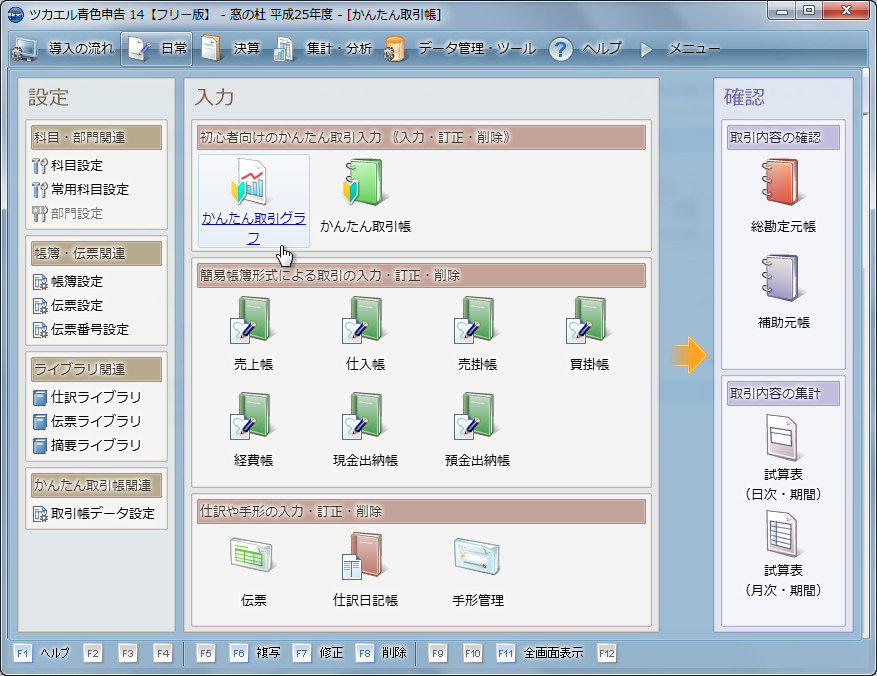Click the F6 複写 function button
The width and height of the screenshot is (877, 676).
(x=255, y=653)
